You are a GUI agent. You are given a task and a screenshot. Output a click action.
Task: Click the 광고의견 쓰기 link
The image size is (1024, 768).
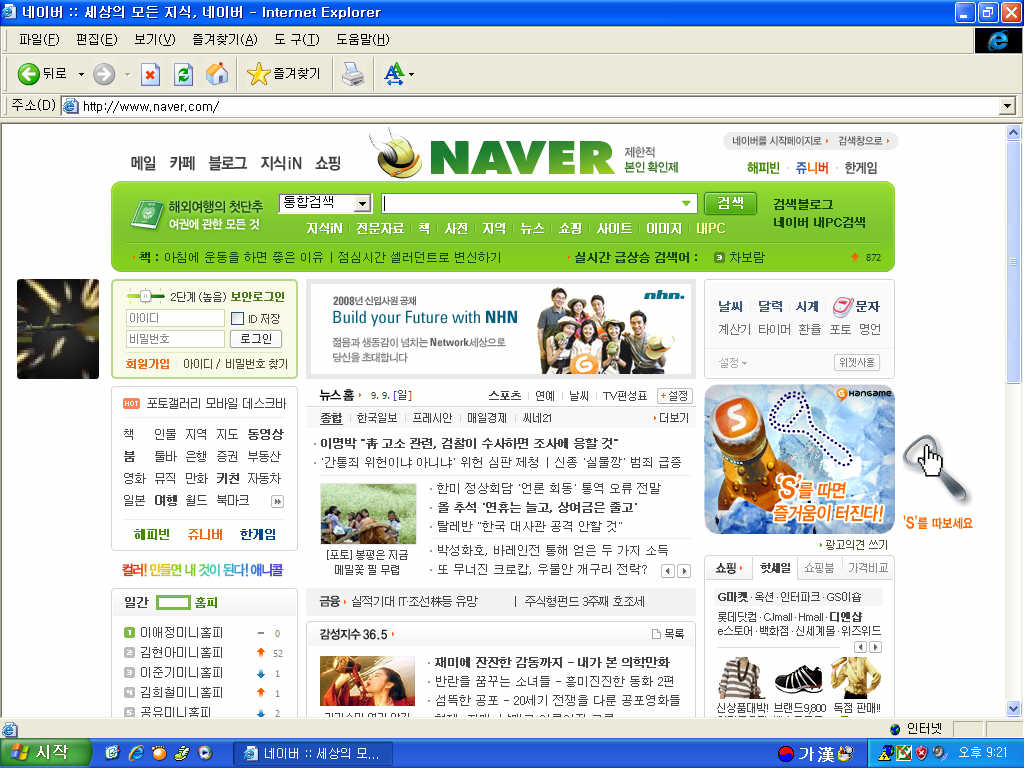click(x=856, y=544)
